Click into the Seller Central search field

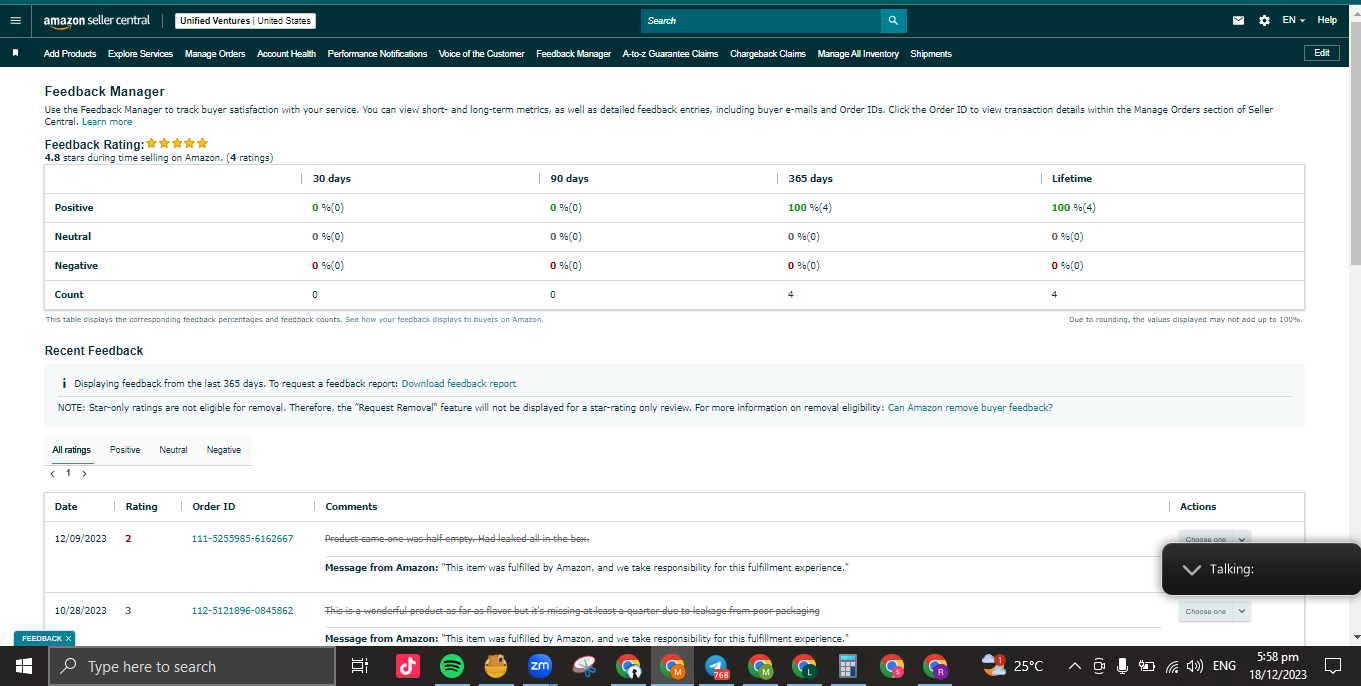(x=761, y=20)
